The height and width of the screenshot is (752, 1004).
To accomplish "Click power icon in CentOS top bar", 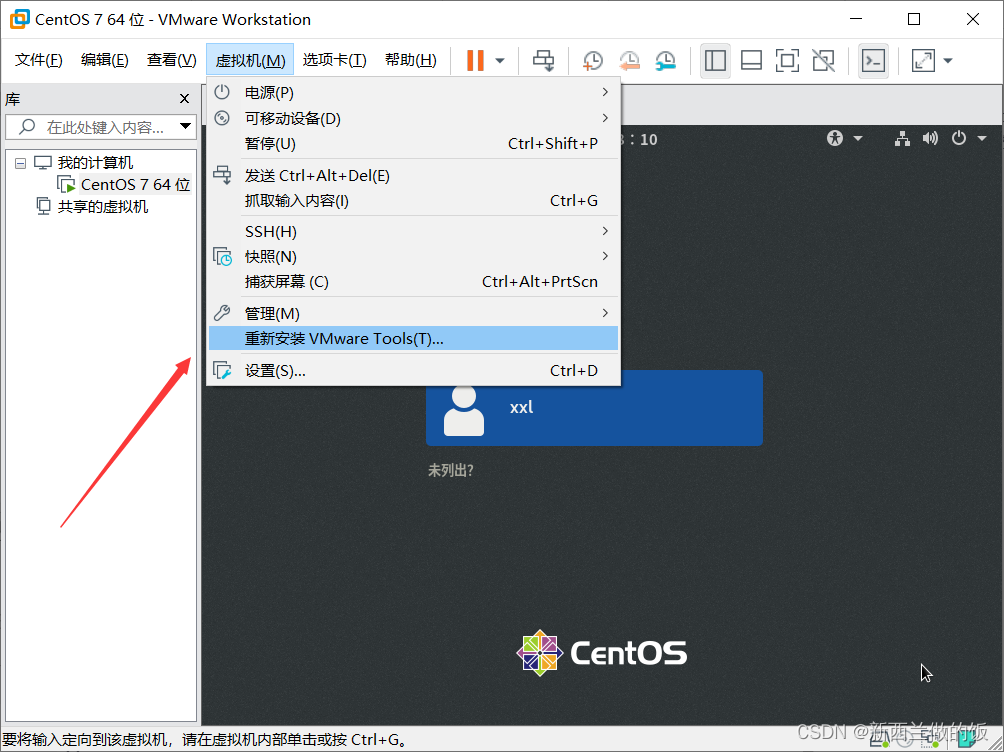I will click(959, 138).
